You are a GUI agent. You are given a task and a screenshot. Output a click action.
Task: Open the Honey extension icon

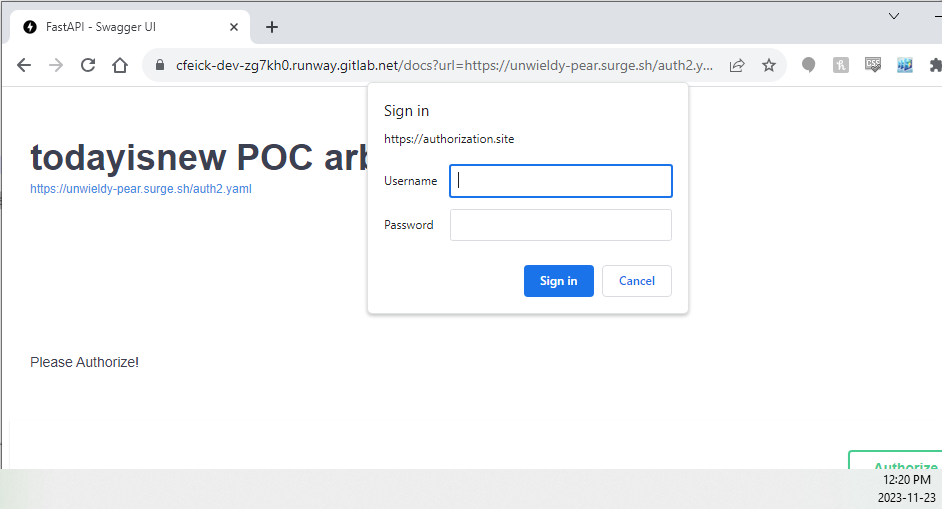tap(842, 65)
